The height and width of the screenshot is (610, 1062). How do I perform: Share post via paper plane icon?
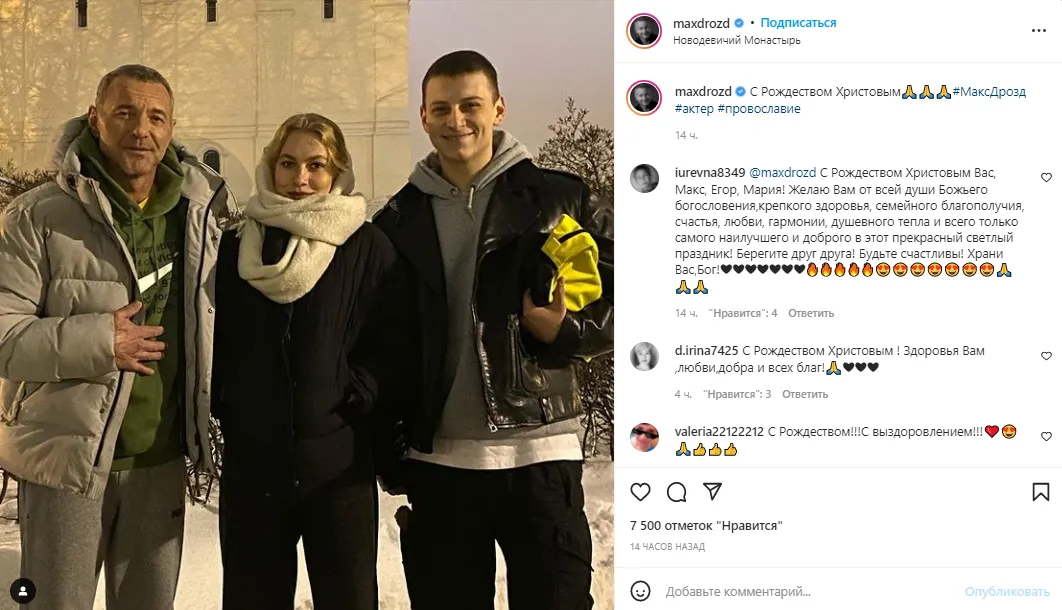(x=712, y=492)
